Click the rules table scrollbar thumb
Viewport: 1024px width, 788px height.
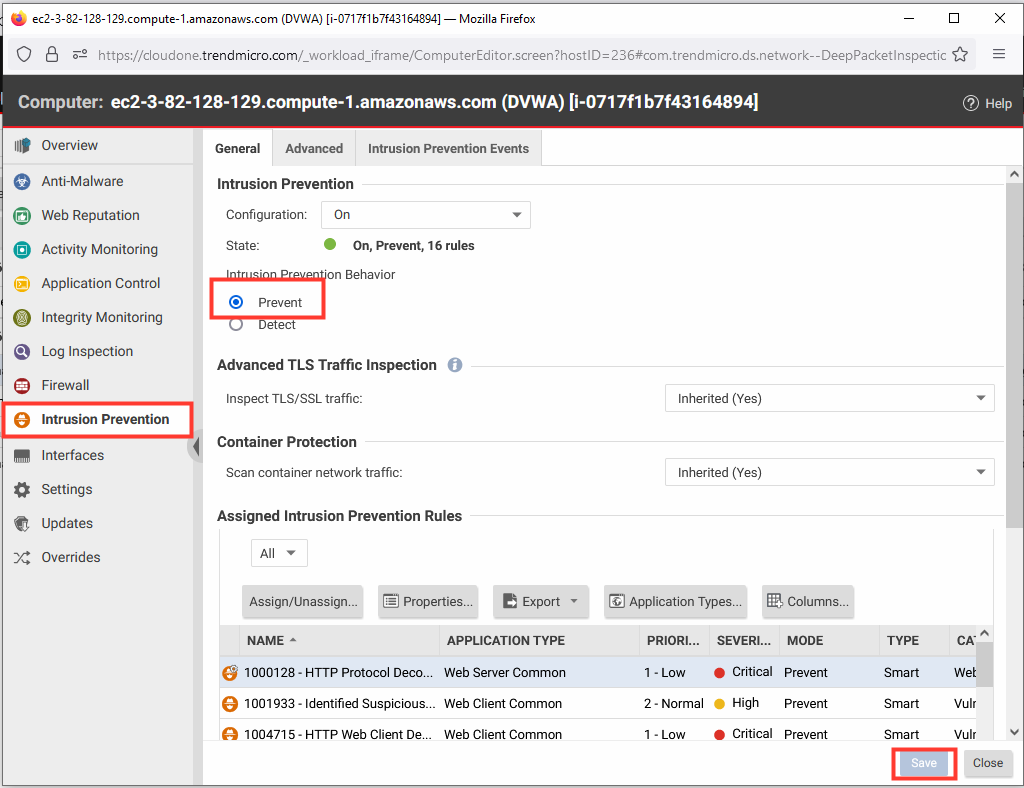984,665
